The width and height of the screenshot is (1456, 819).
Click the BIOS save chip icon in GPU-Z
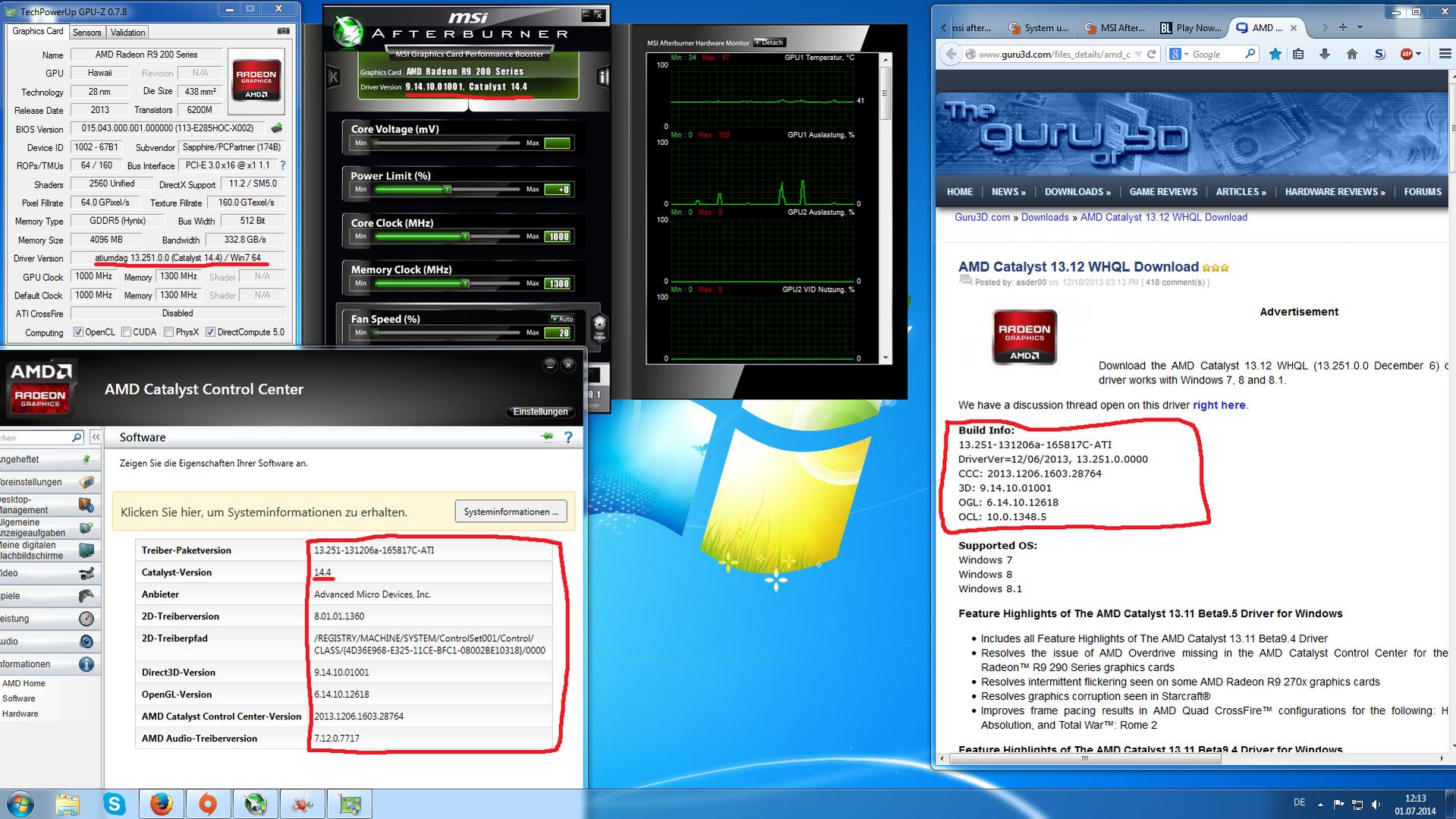point(277,128)
